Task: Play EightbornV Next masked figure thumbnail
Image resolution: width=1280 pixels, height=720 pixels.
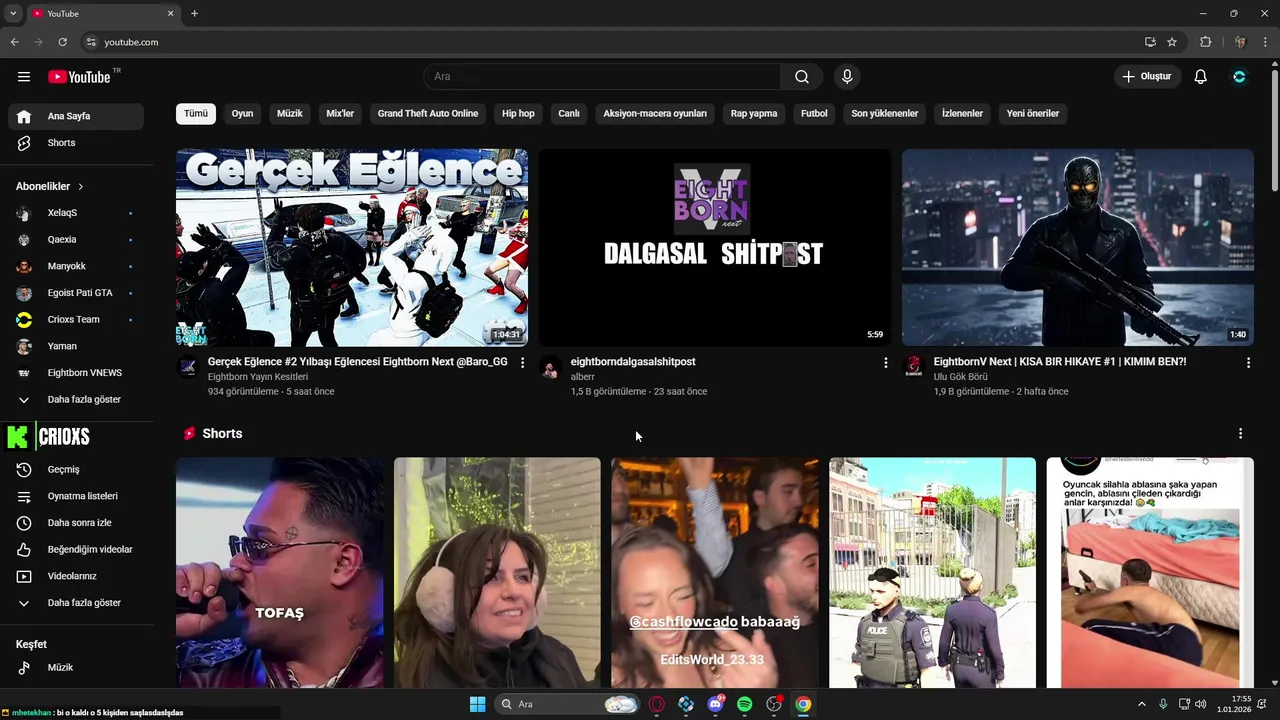Action: point(1078,248)
